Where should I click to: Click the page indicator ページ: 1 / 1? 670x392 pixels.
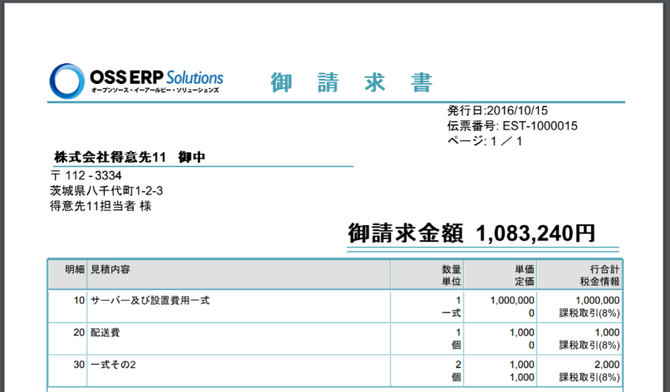pos(485,141)
